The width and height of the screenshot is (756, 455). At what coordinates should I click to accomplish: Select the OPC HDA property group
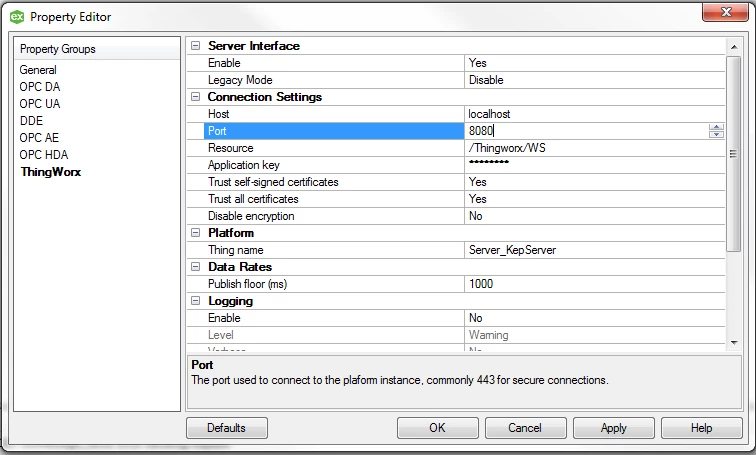44,155
